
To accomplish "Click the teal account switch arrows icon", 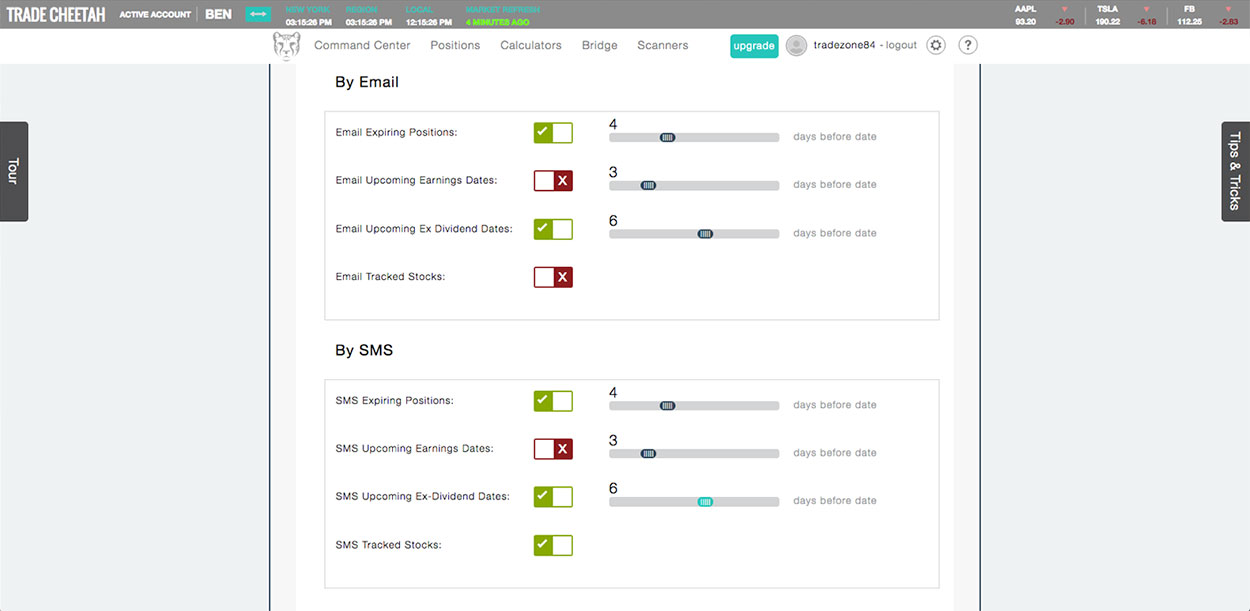I will pos(258,14).
